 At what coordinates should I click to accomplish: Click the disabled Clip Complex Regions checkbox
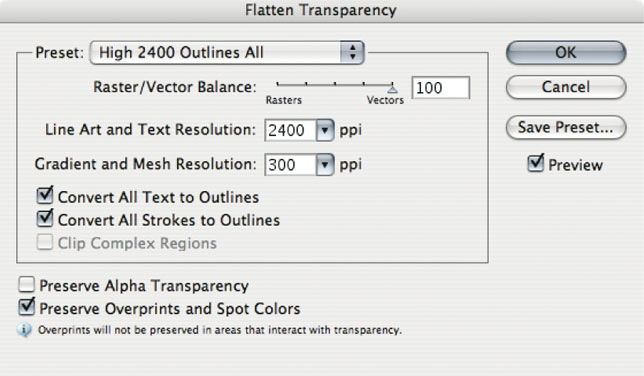[44, 242]
